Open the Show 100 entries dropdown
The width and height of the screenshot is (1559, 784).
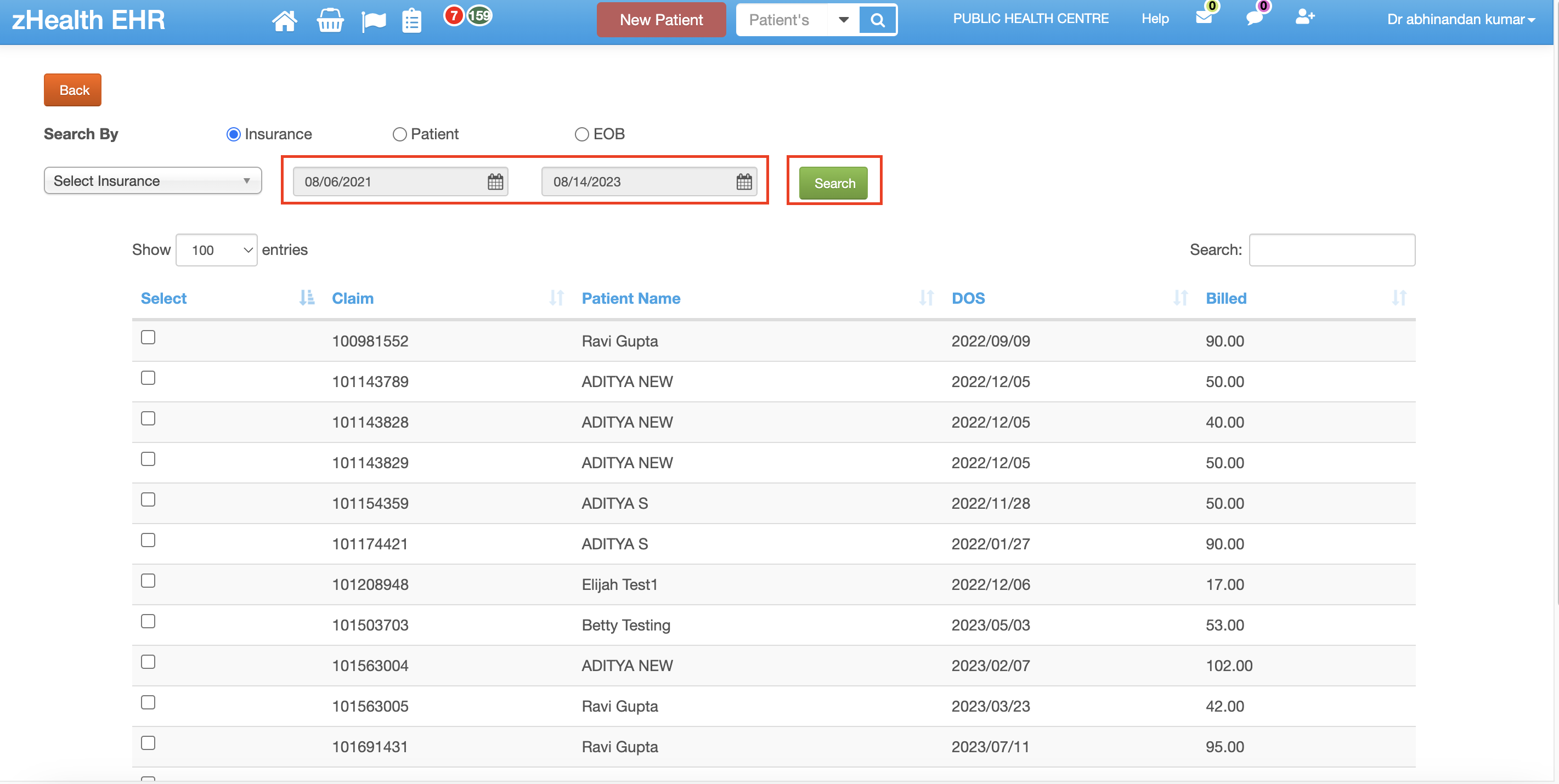coord(216,250)
